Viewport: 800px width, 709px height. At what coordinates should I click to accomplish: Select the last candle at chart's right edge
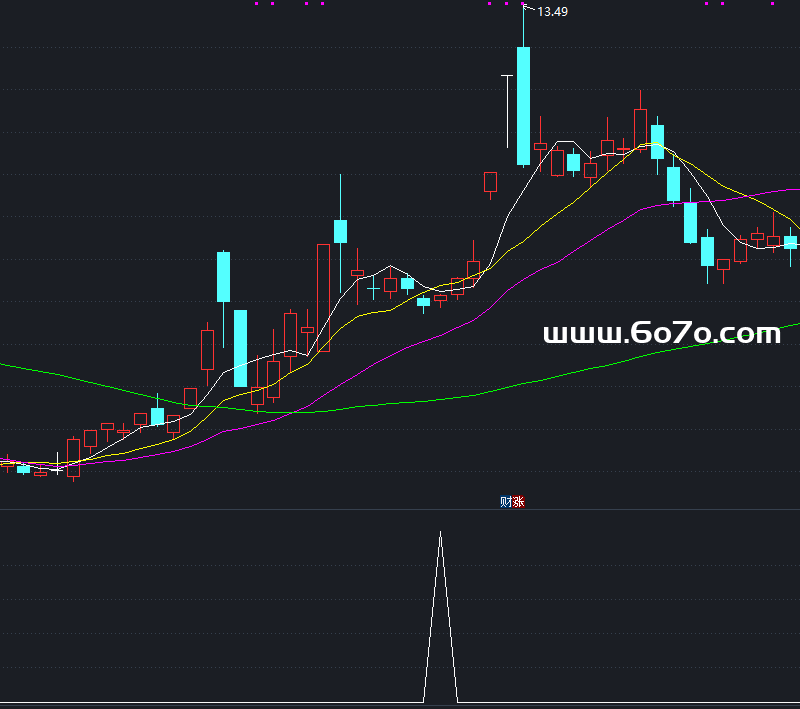click(x=791, y=242)
